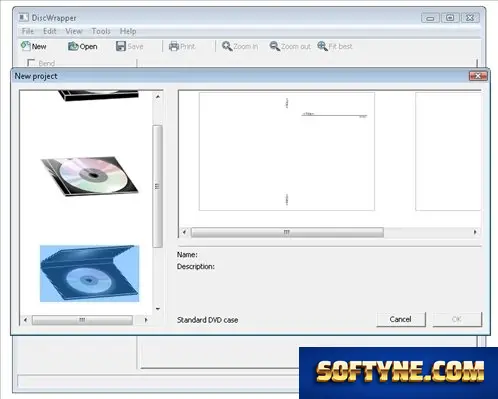Click the Cancel button

[401, 319]
